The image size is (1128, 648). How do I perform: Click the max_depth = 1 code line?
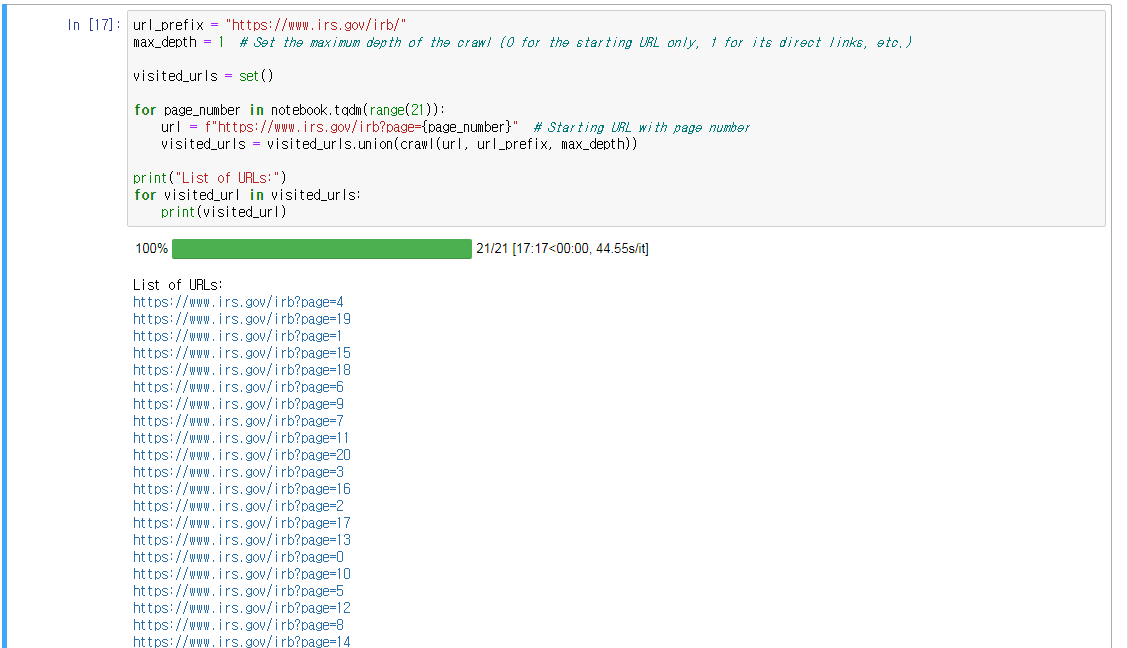pyautogui.click(x=522, y=42)
